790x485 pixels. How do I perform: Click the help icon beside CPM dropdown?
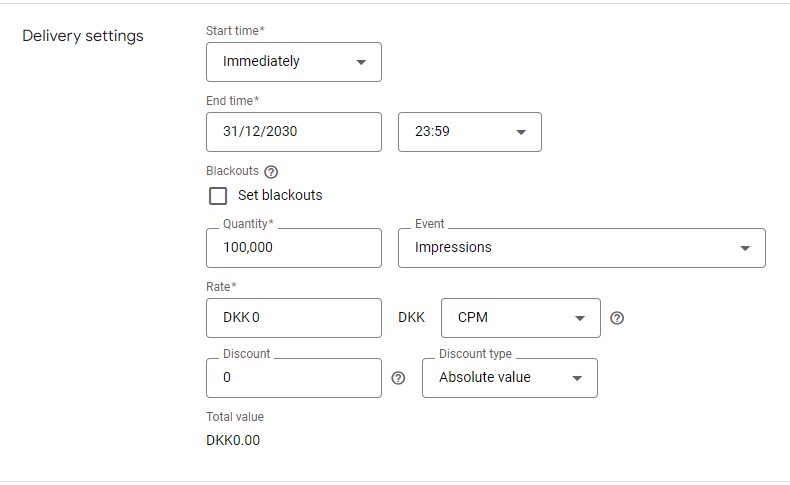coord(617,318)
